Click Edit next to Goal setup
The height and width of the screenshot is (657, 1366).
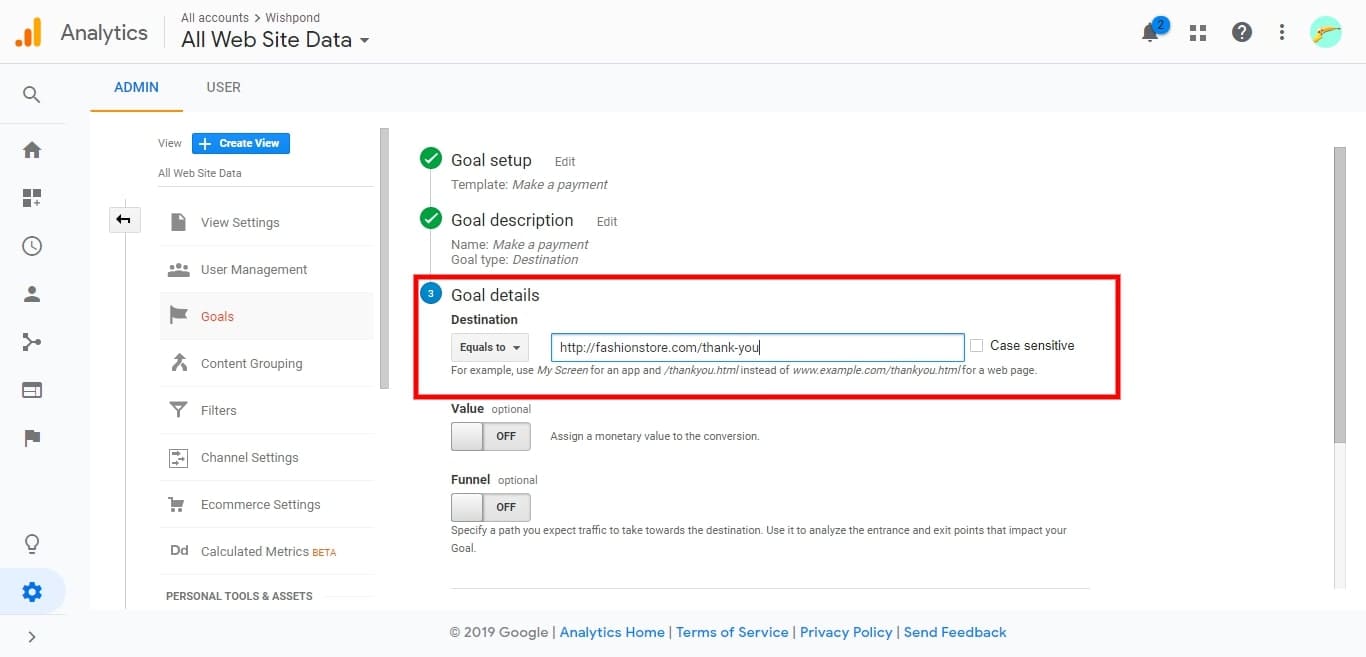tap(565, 161)
